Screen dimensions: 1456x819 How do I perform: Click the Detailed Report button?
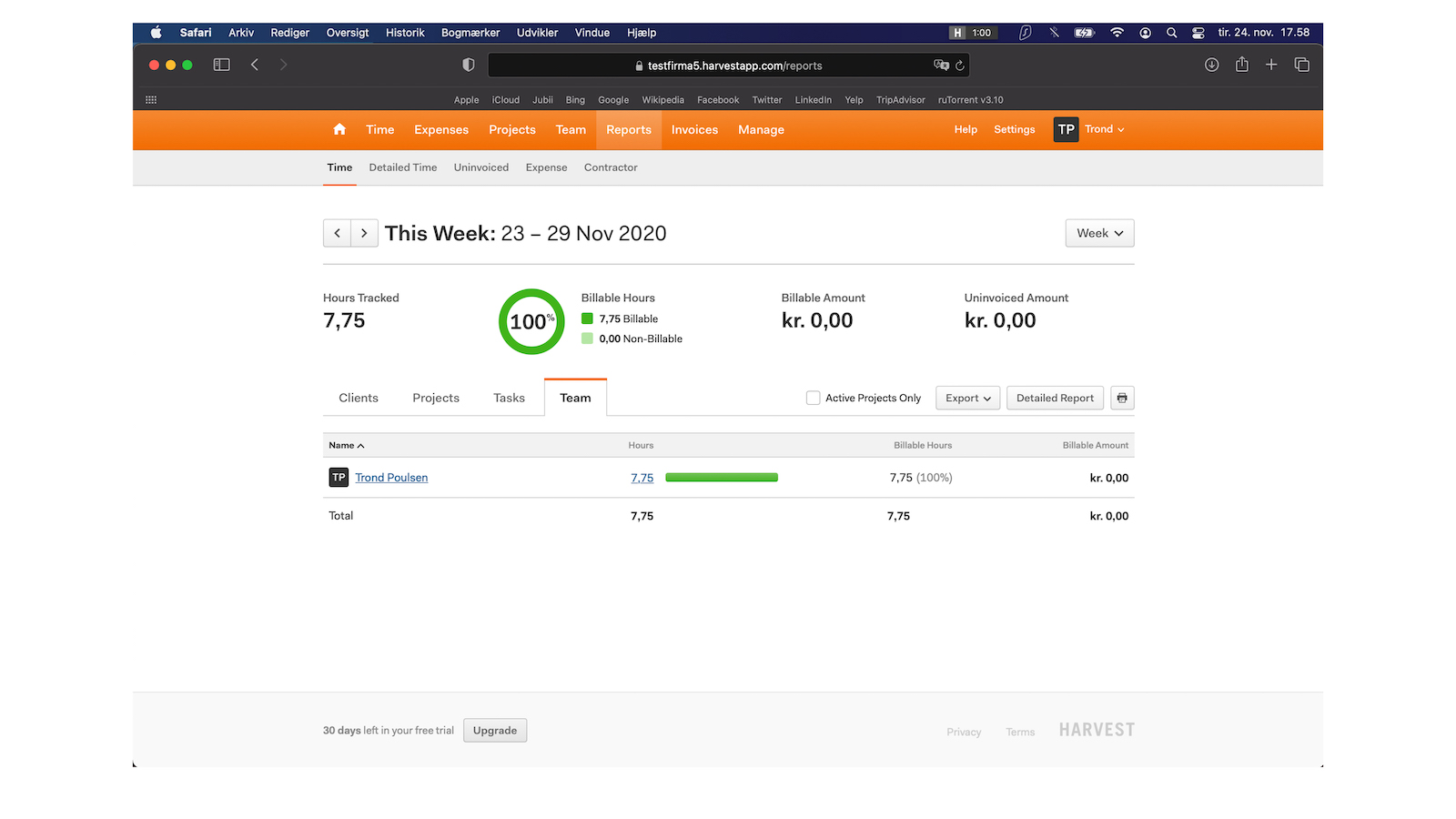[1055, 398]
